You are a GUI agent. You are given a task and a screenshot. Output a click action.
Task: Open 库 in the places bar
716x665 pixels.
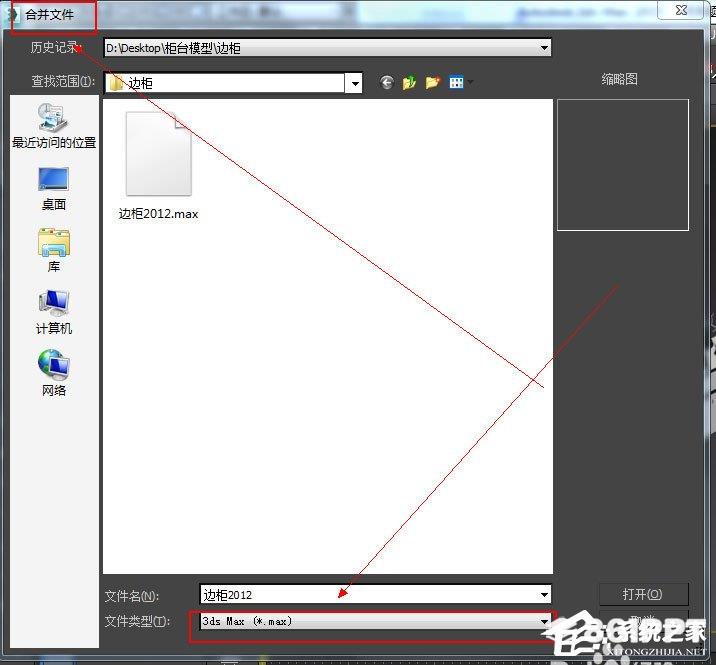pos(54,250)
